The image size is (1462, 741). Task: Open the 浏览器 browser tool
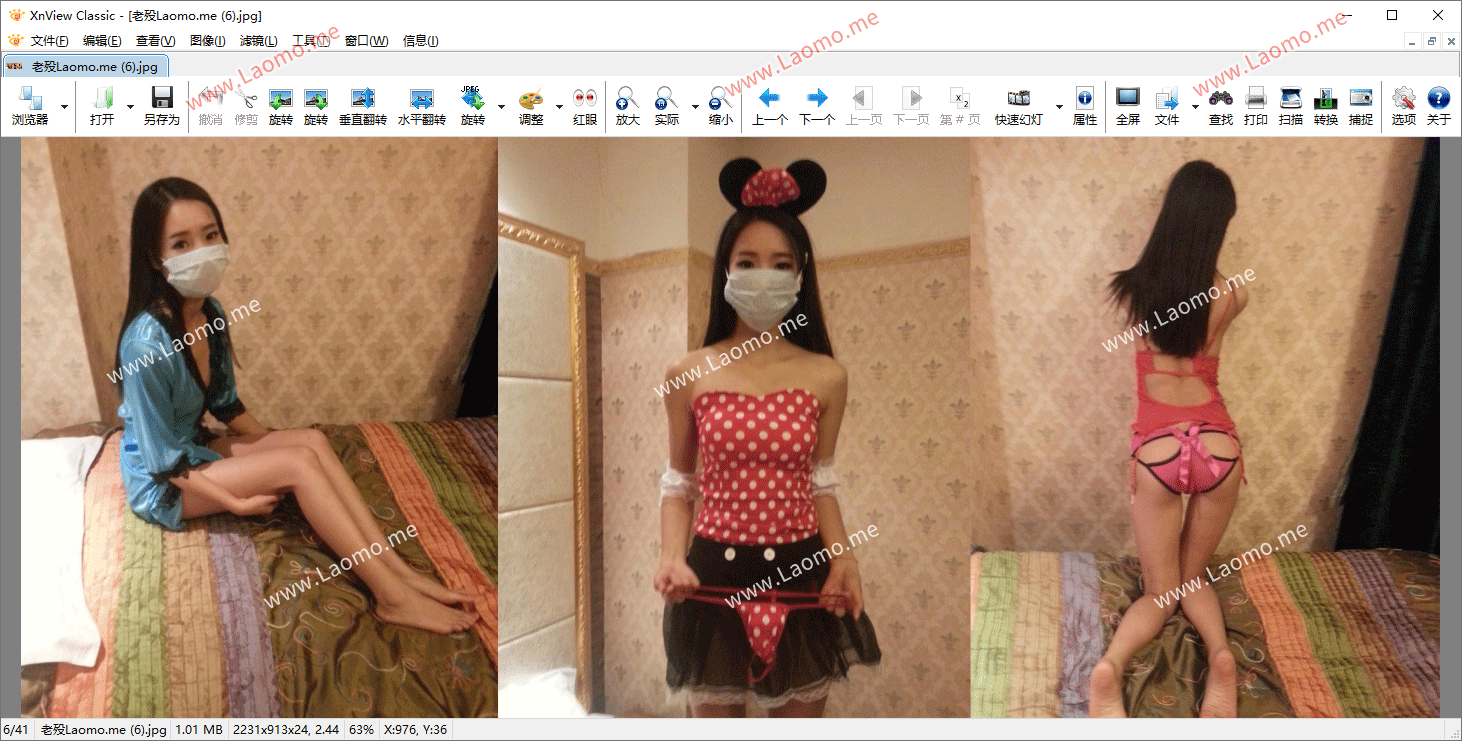point(30,106)
